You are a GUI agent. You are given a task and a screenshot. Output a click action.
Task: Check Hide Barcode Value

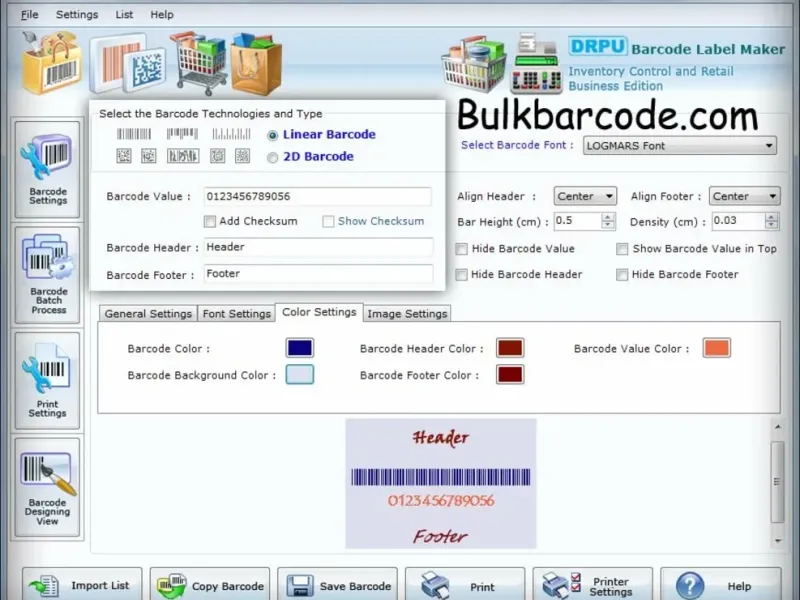461,249
